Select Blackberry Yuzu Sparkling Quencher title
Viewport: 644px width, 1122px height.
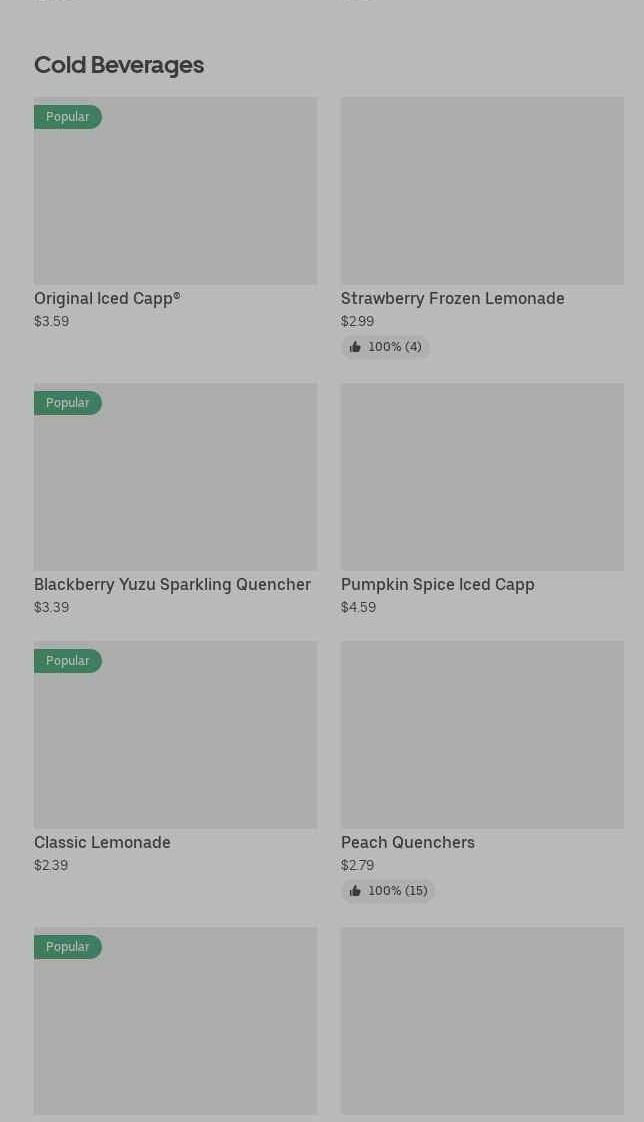pyautogui.click(x=172, y=584)
